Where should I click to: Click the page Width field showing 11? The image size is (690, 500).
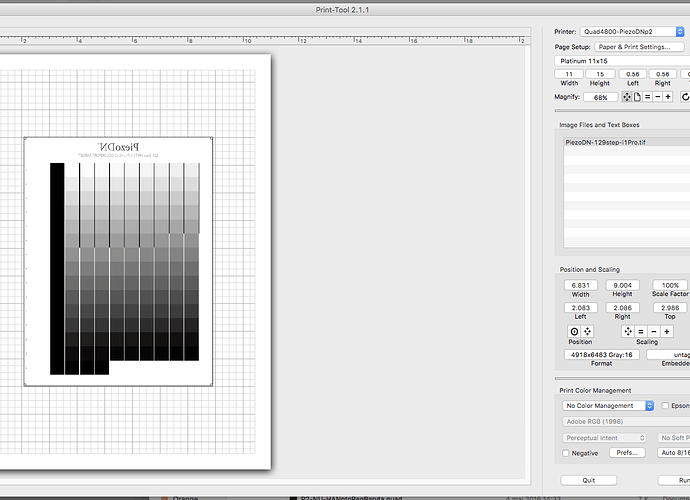click(569, 74)
